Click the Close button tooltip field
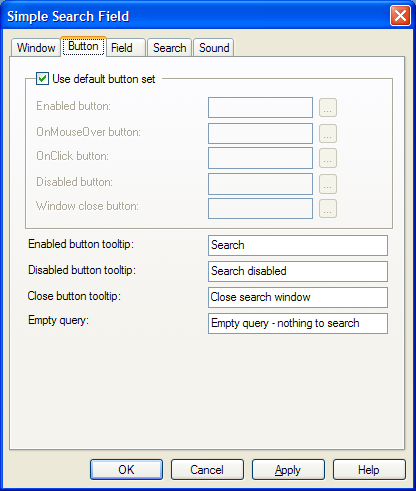This screenshot has width=416, height=491. point(298,297)
